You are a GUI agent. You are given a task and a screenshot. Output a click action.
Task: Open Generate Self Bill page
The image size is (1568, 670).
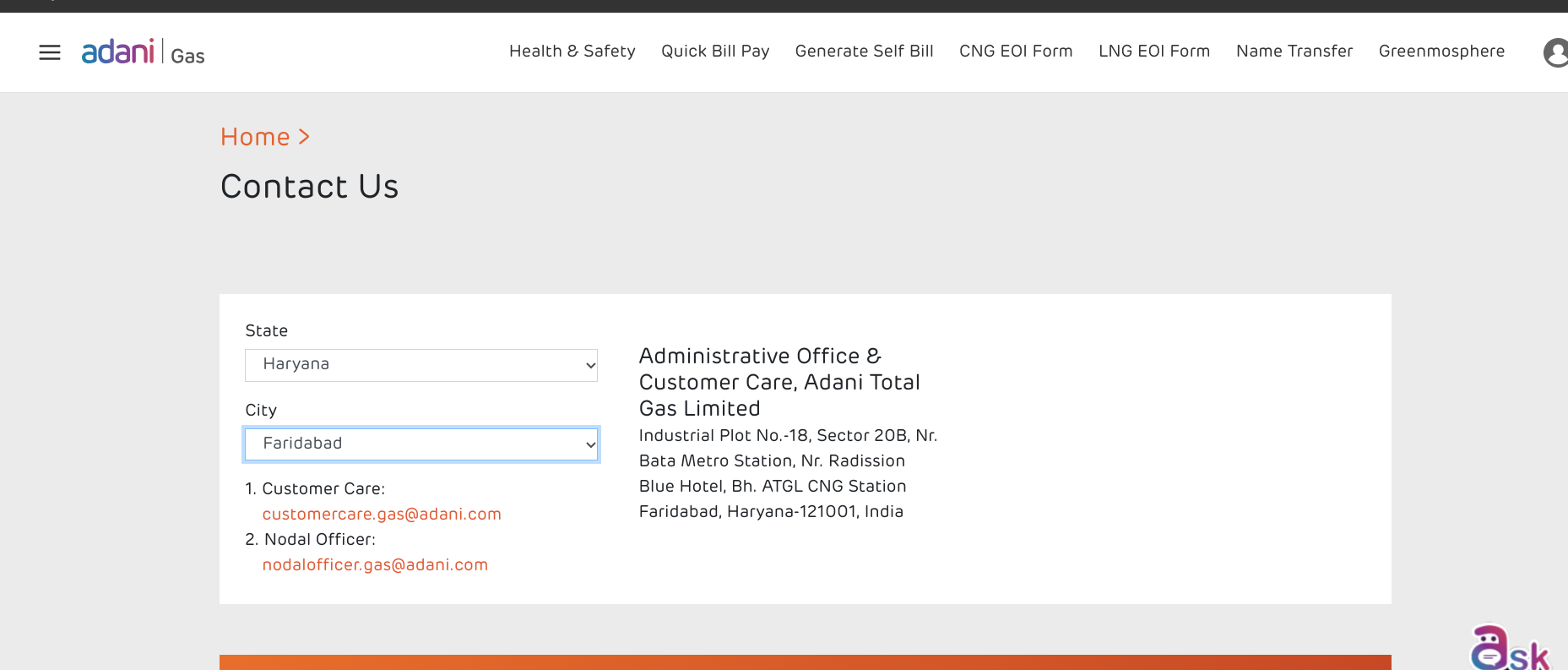click(864, 52)
